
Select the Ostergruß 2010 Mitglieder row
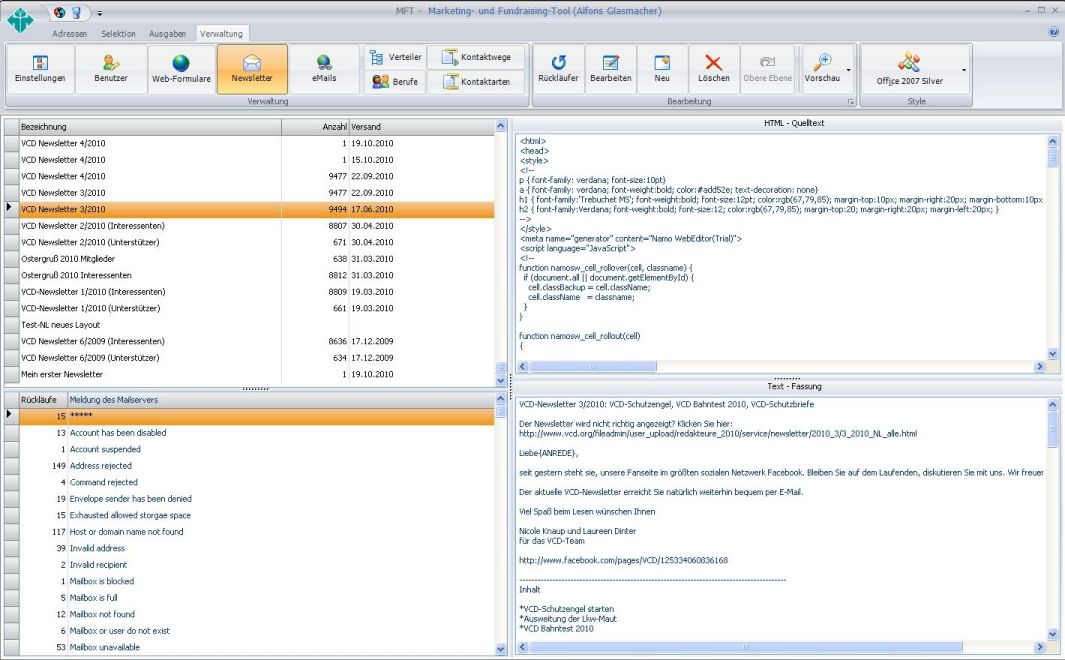coord(150,259)
